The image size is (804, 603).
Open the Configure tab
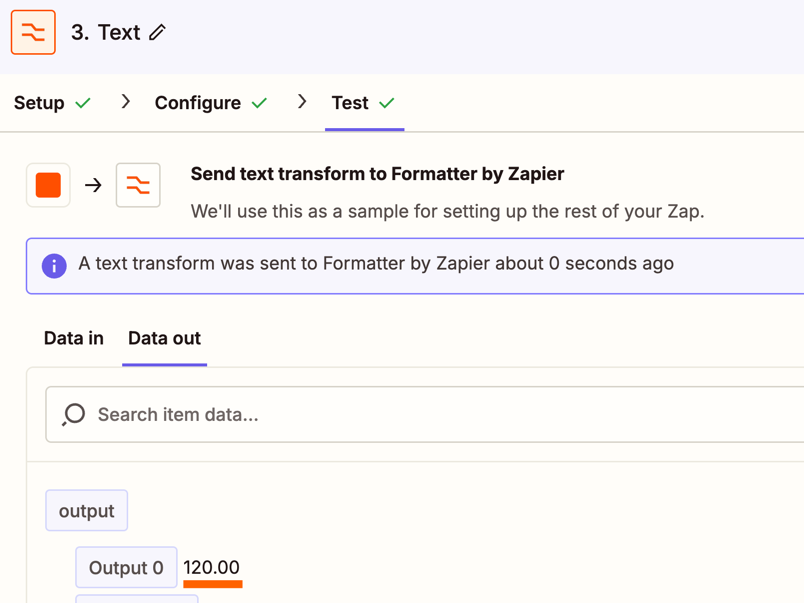[211, 103]
